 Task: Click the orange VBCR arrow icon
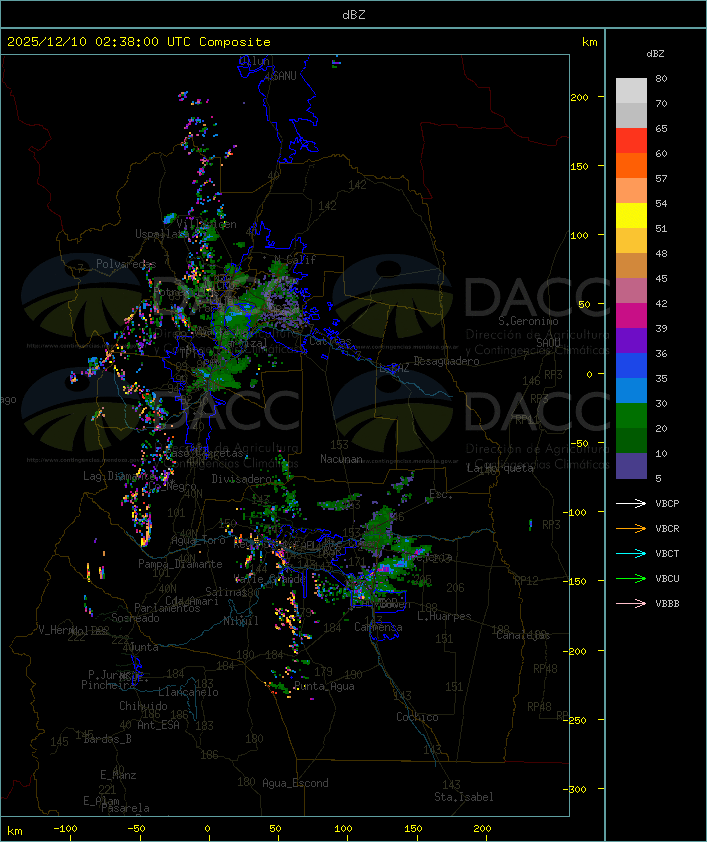(x=631, y=528)
